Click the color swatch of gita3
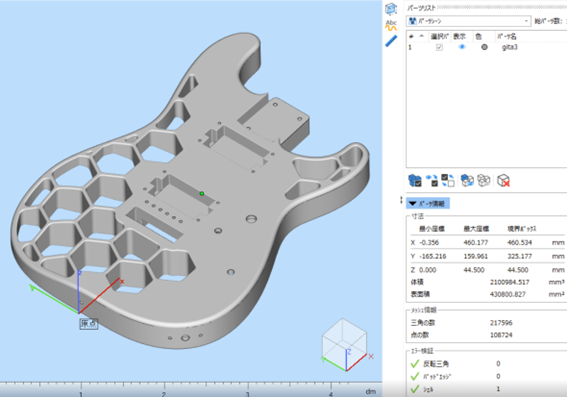Image resolution: width=567 pixels, height=397 pixels. tap(484, 47)
